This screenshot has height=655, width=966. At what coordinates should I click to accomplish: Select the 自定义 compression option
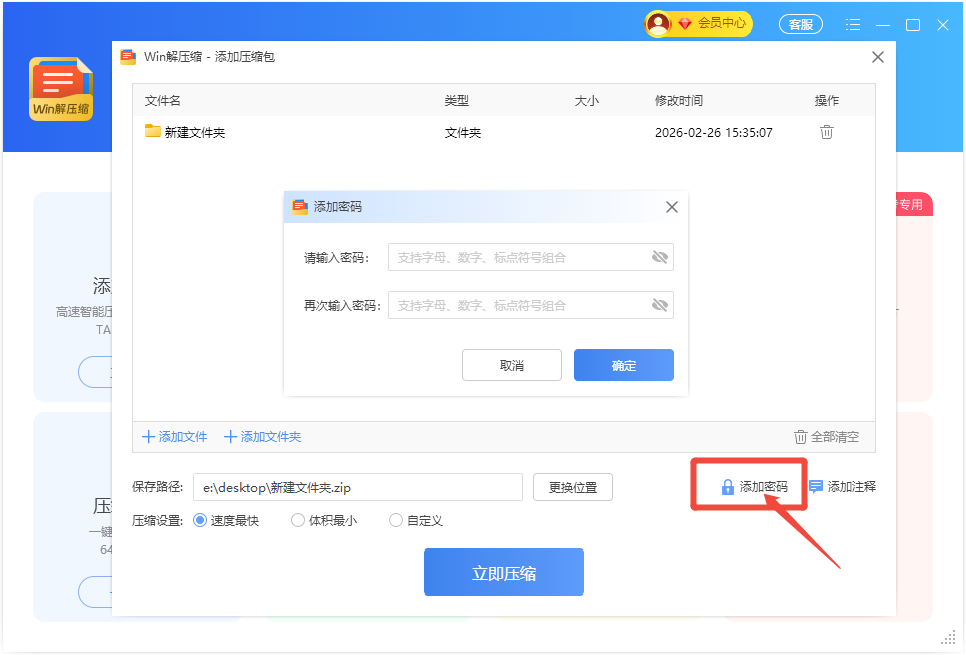click(x=396, y=520)
